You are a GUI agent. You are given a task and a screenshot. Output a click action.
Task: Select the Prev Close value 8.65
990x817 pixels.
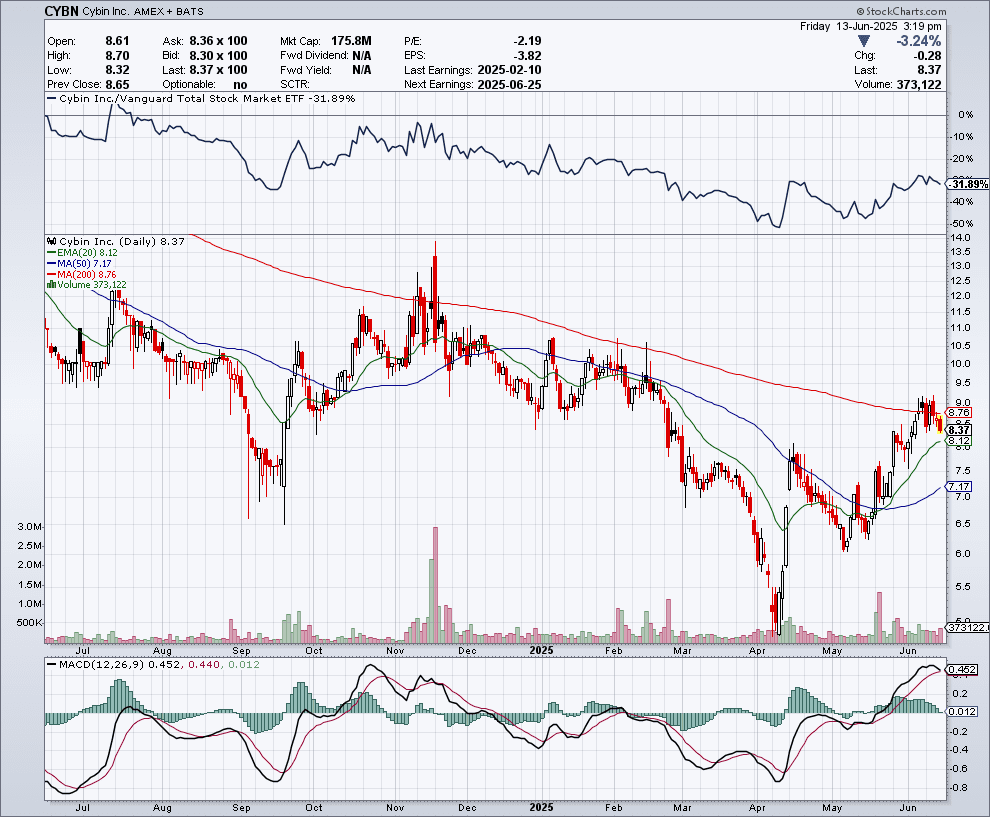pos(117,85)
